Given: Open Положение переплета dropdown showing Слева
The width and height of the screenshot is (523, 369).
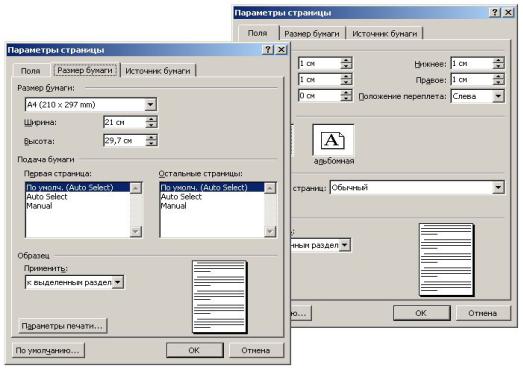Looking at the screenshot, I should point(498,96).
